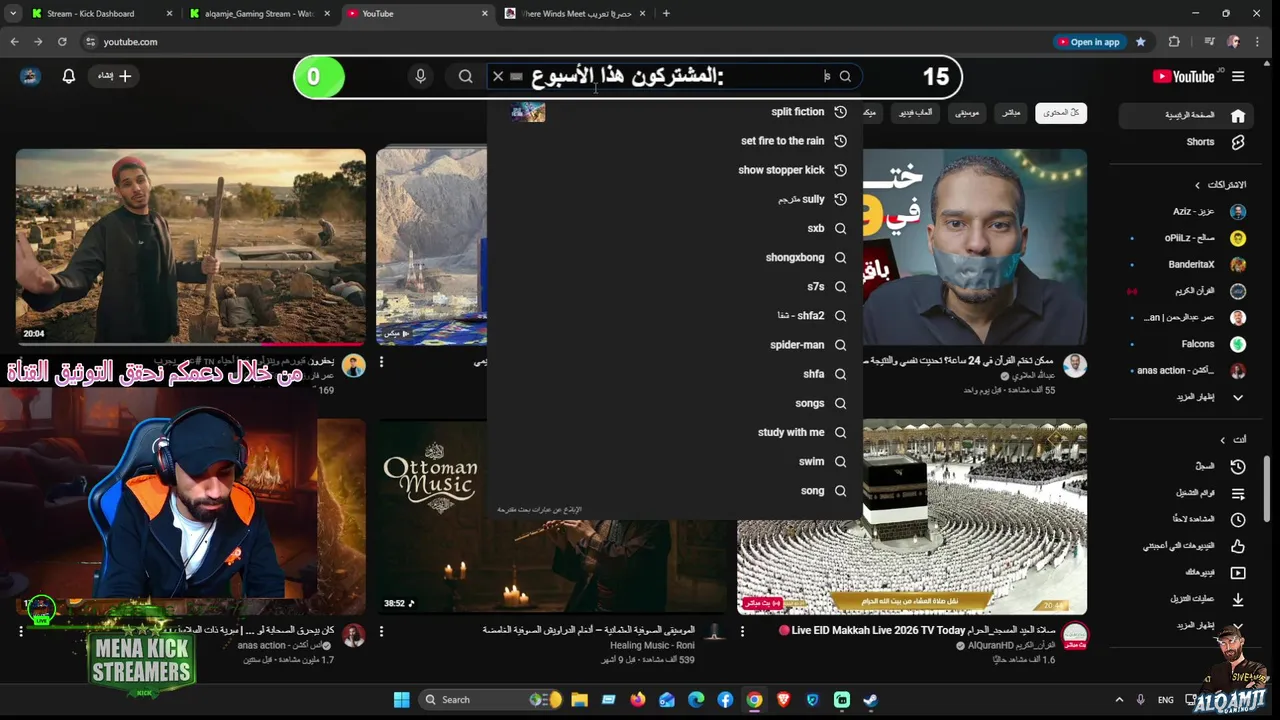Open the hamburger guide menu
This screenshot has width=1280, height=720.
pyautogui.click(x=1238, y=76)
